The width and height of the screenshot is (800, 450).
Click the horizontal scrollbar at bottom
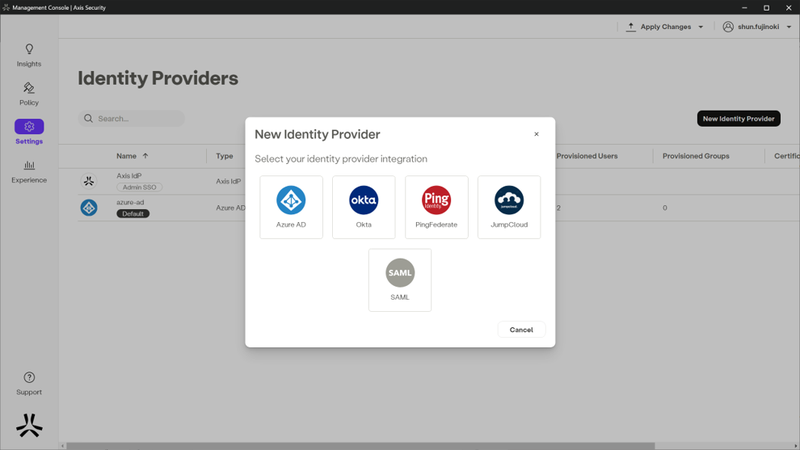[360, 446]
